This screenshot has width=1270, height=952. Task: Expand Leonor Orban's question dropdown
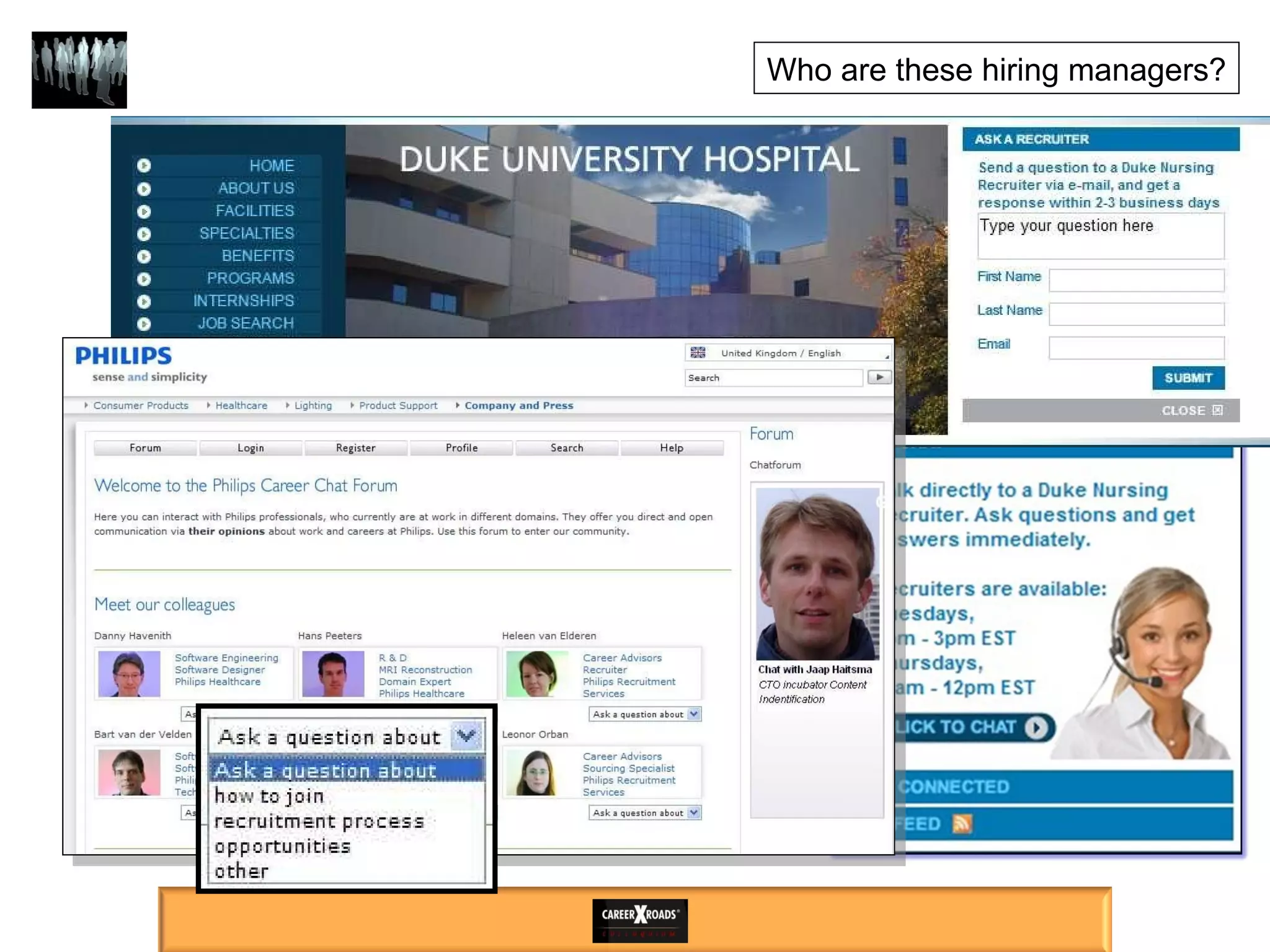coord(694,813)
